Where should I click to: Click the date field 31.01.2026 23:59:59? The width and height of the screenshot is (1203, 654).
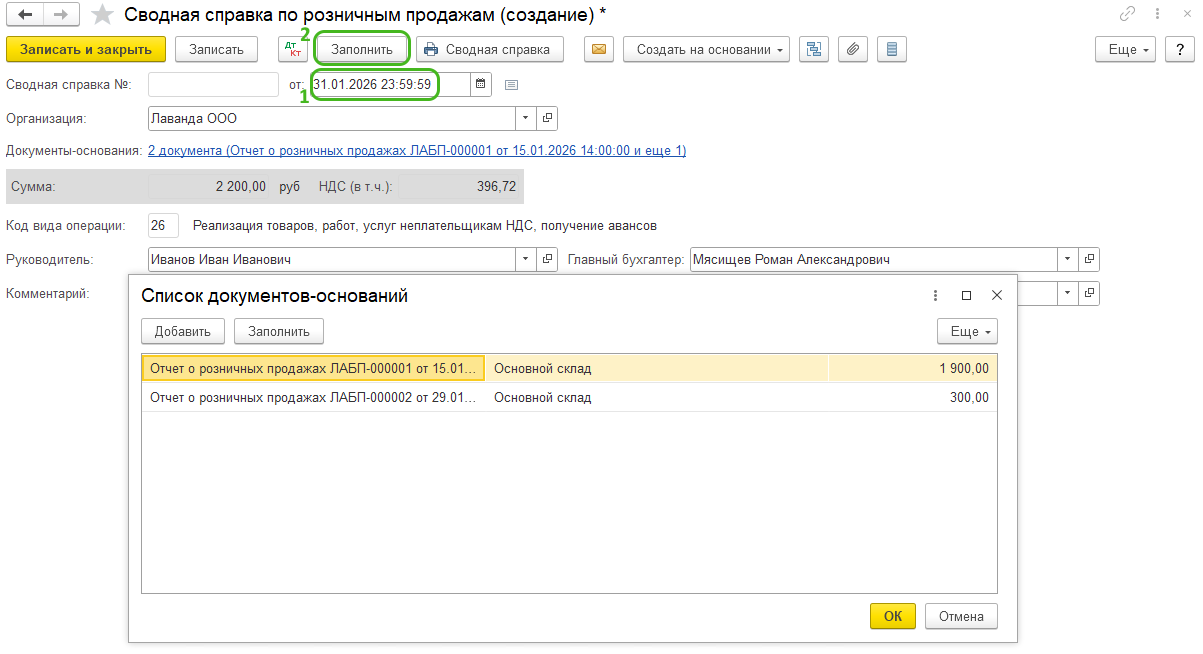391,85
